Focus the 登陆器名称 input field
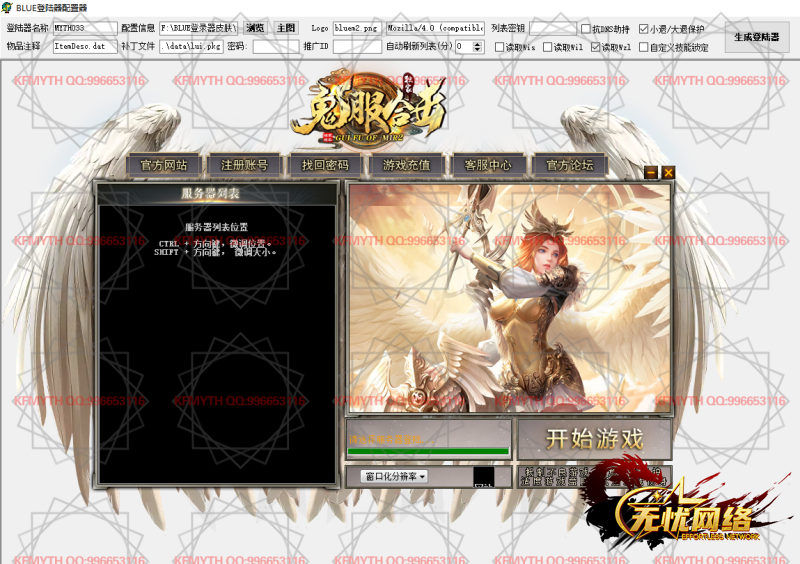Viewport: 800px width, 564px height. [85, 28]
